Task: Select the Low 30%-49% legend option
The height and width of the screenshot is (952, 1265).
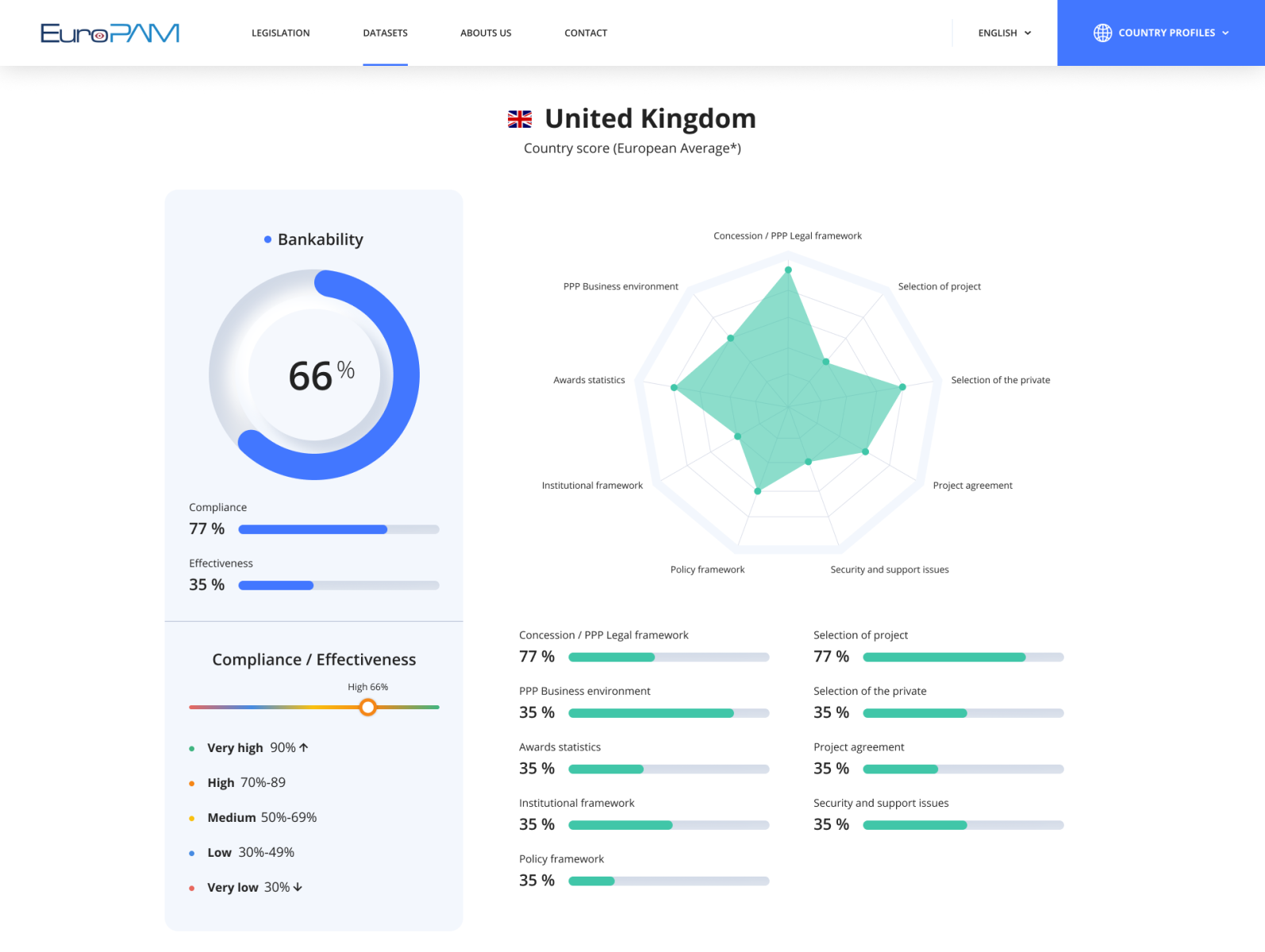Action: coord(250,853)
